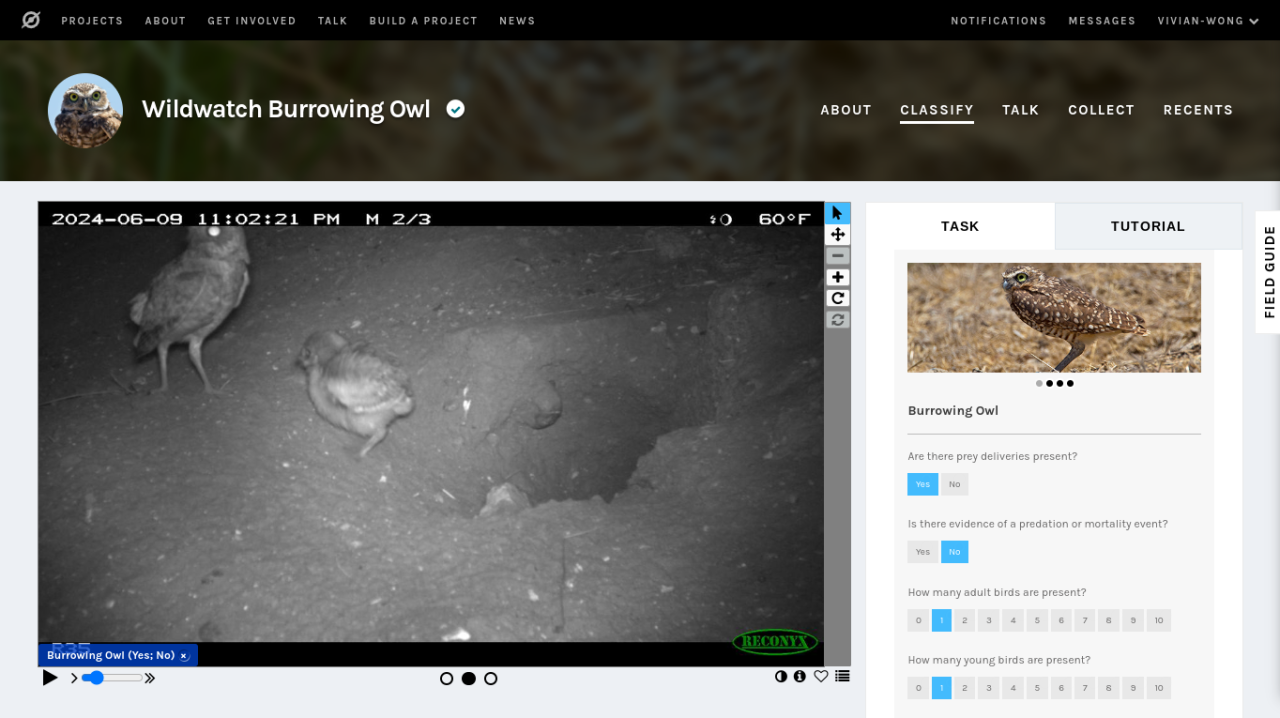Image resolution: width=1280 pixels, height=718 pixels.
Task: Speed up playback with the double-chevron icon
Action: tap(150, 678)
